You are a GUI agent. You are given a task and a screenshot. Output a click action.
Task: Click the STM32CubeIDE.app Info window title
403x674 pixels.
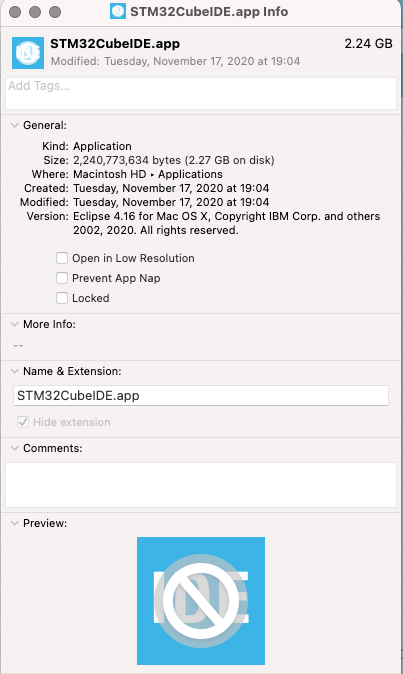[209, 12]
